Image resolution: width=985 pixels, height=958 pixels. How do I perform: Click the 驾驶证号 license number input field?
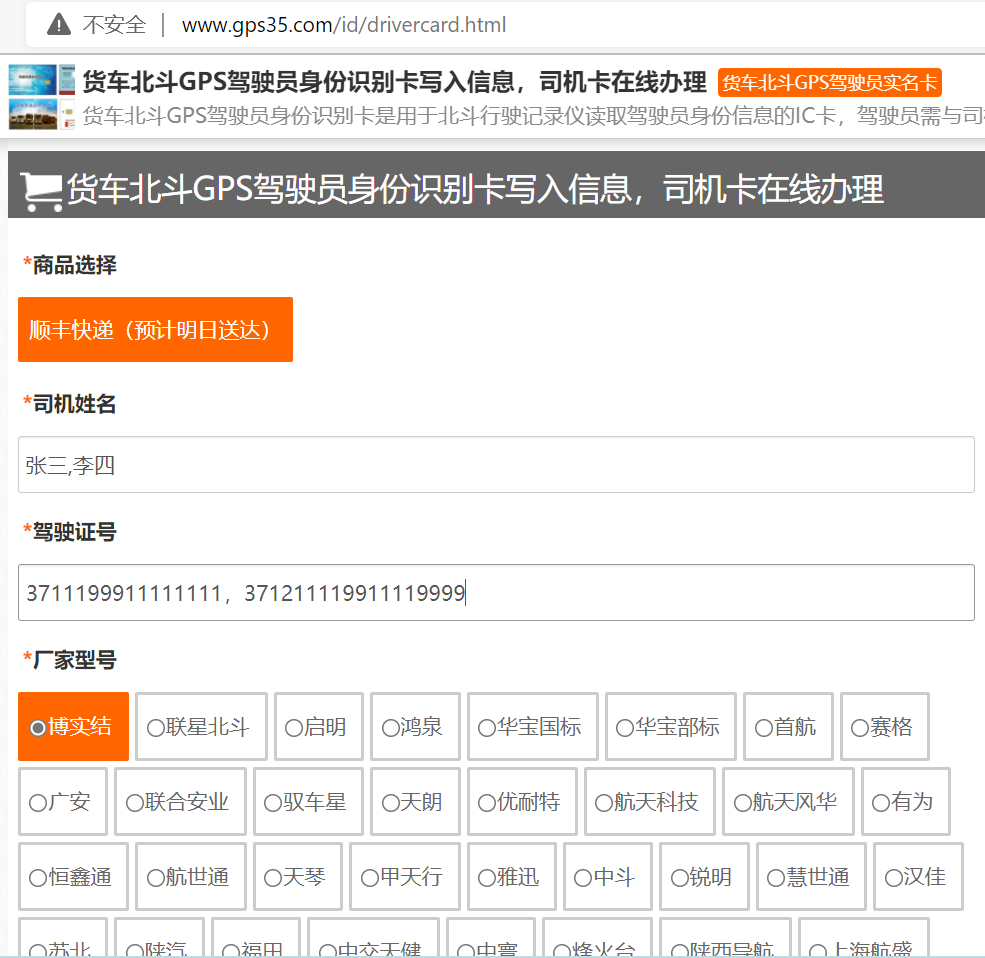(496, 592)
